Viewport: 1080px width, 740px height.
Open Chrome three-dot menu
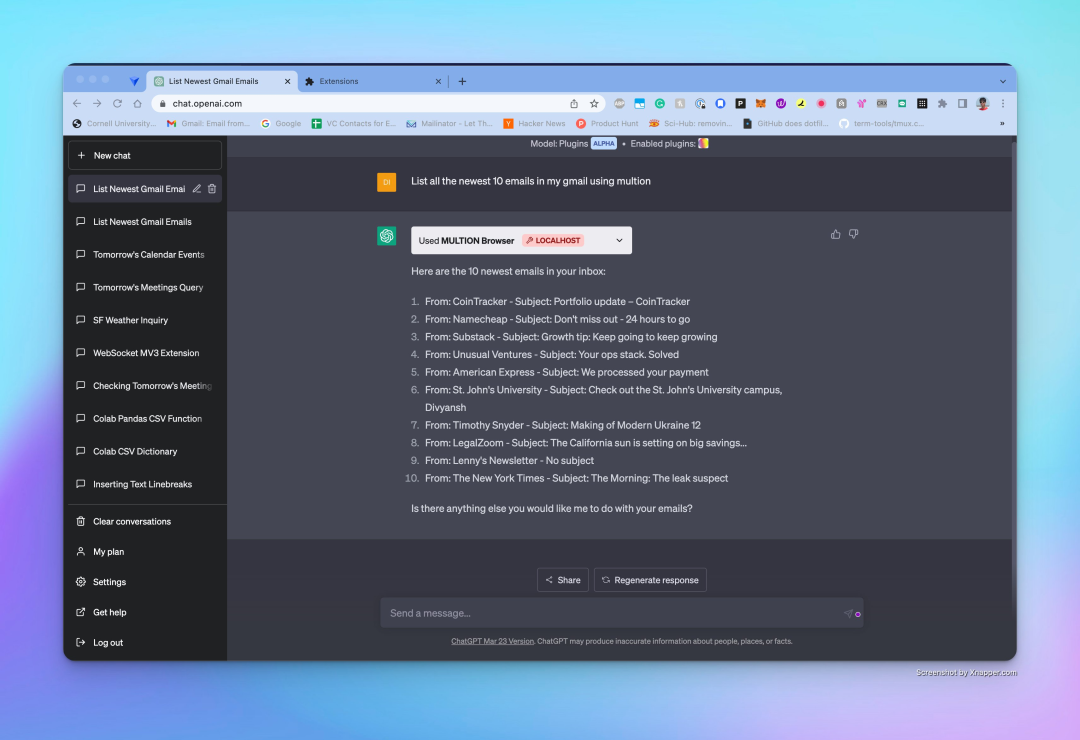[1003, 103]
